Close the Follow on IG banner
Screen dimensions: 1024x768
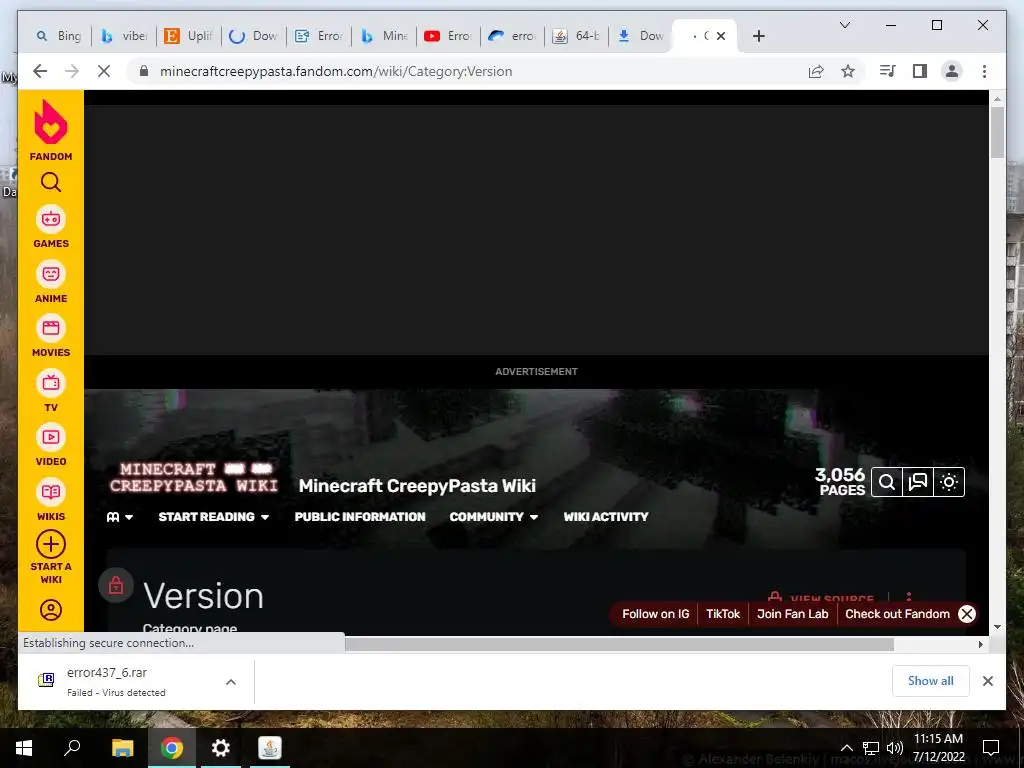pos(967,614)
